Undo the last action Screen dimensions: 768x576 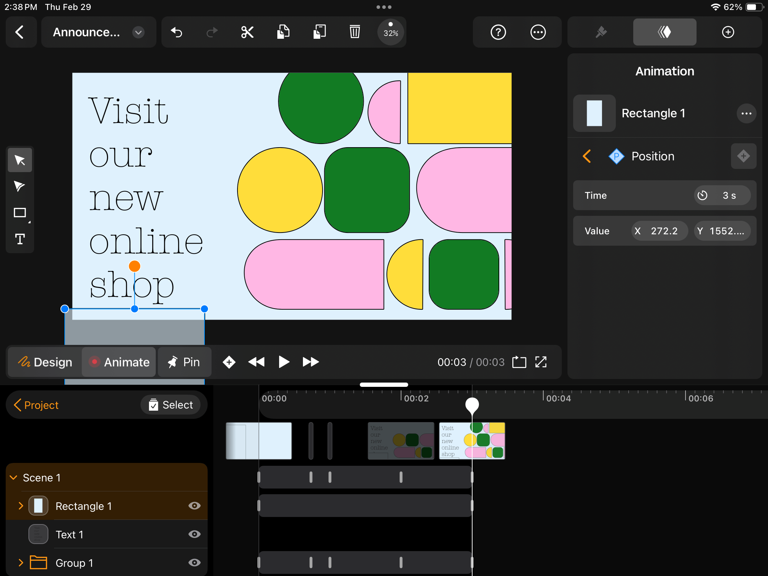[x=176, y=32]
